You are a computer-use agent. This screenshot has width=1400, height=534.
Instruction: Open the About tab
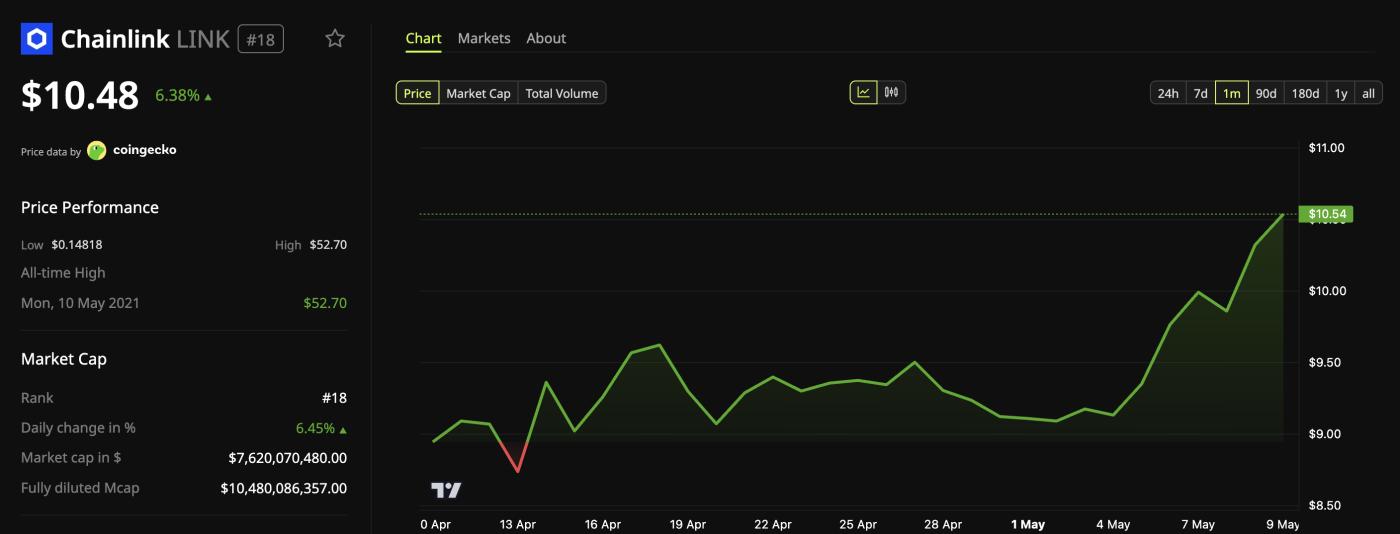pyautogui.click(x=546, y=38)
